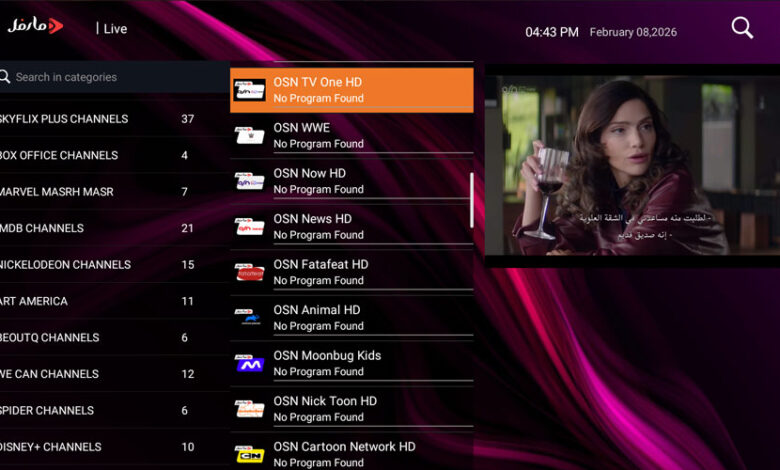
Task: Click the search magnifier icon top right
Action: [742, 28]
